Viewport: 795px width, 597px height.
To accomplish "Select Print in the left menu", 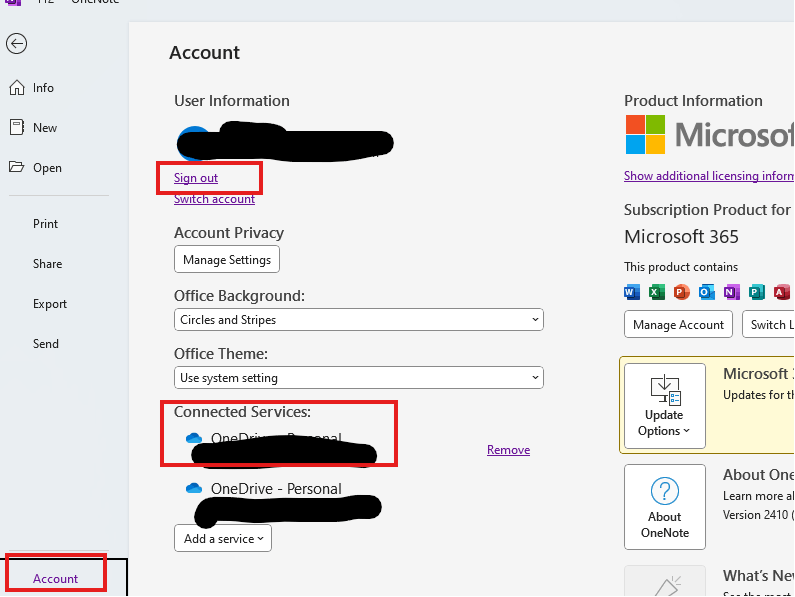I will (x=46, y=224).
